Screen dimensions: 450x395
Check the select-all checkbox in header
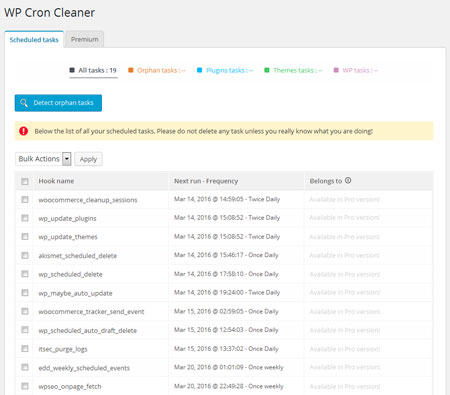tap(25, 181)
